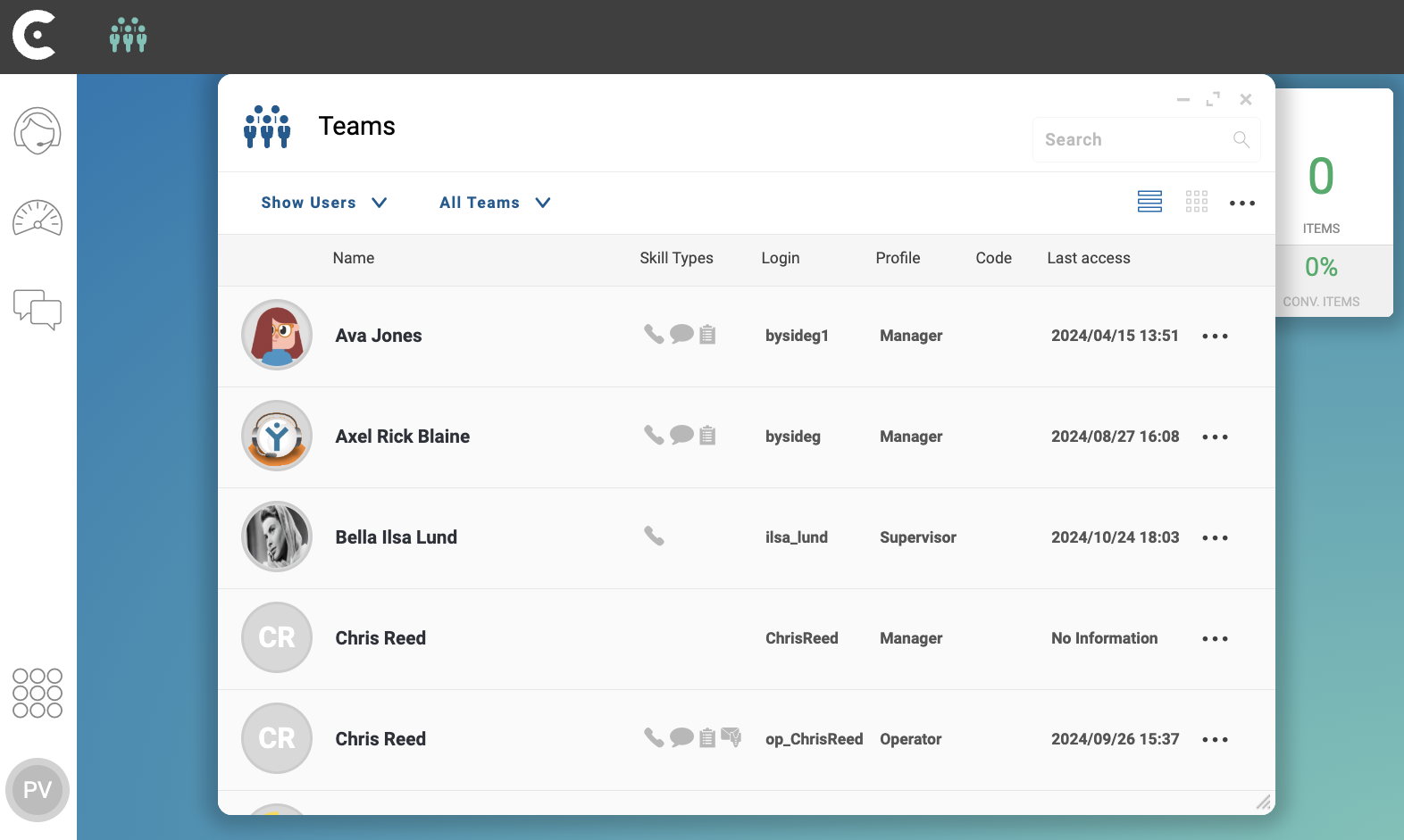Open Axel Rick Blaine avatar picture
The width and height of the screenshot is (1404, 840).
277,436
